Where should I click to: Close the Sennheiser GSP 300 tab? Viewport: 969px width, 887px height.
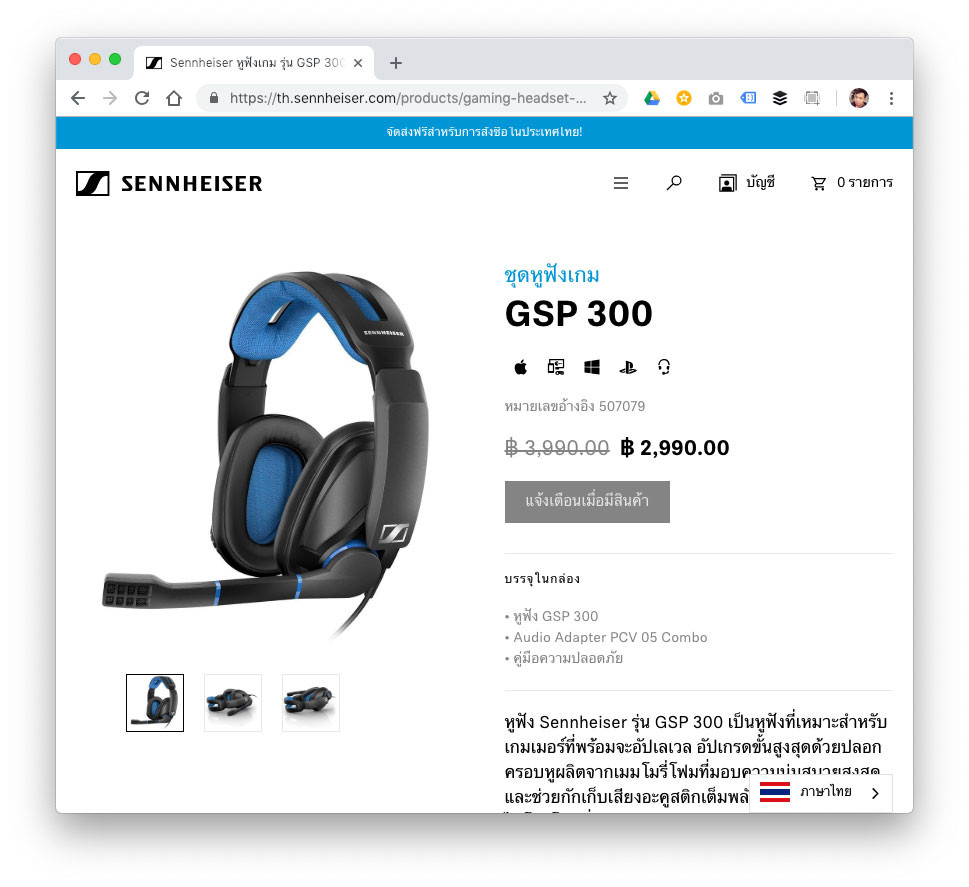coord(358,63)
